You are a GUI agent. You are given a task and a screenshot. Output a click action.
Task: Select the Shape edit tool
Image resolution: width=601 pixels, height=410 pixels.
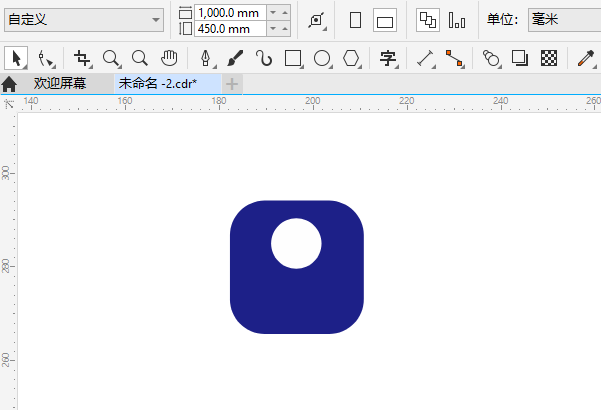pos(45,59)
